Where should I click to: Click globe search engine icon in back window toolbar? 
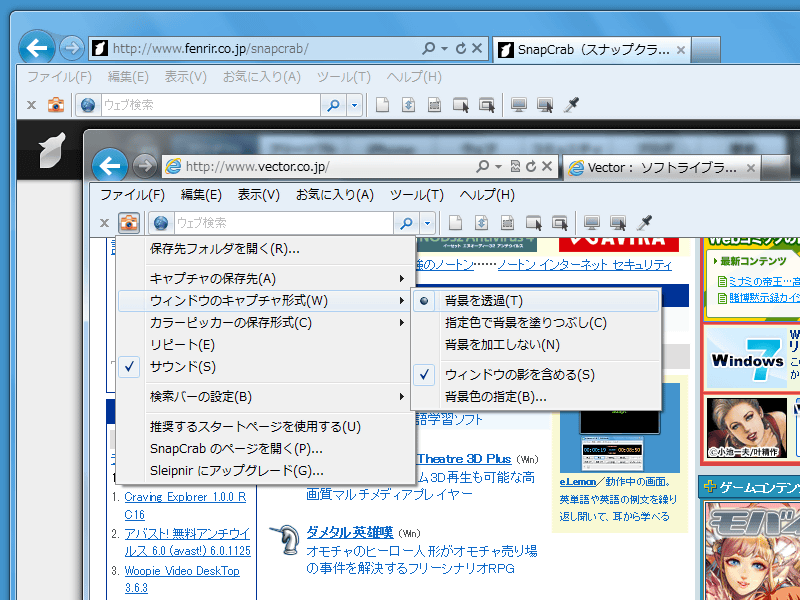(x=88, y=105)
